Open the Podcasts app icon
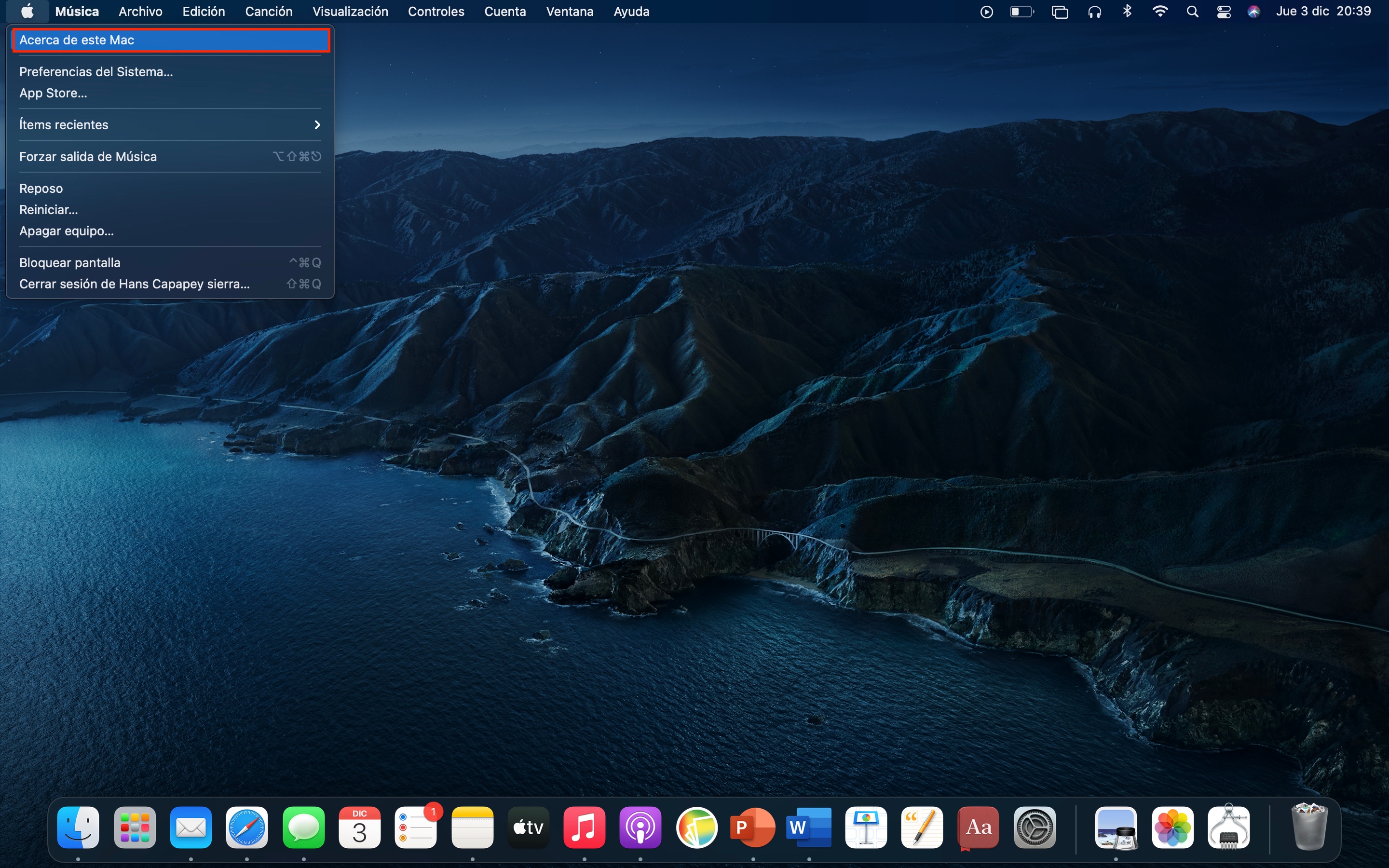The image size is (1389, 868). 640,827
